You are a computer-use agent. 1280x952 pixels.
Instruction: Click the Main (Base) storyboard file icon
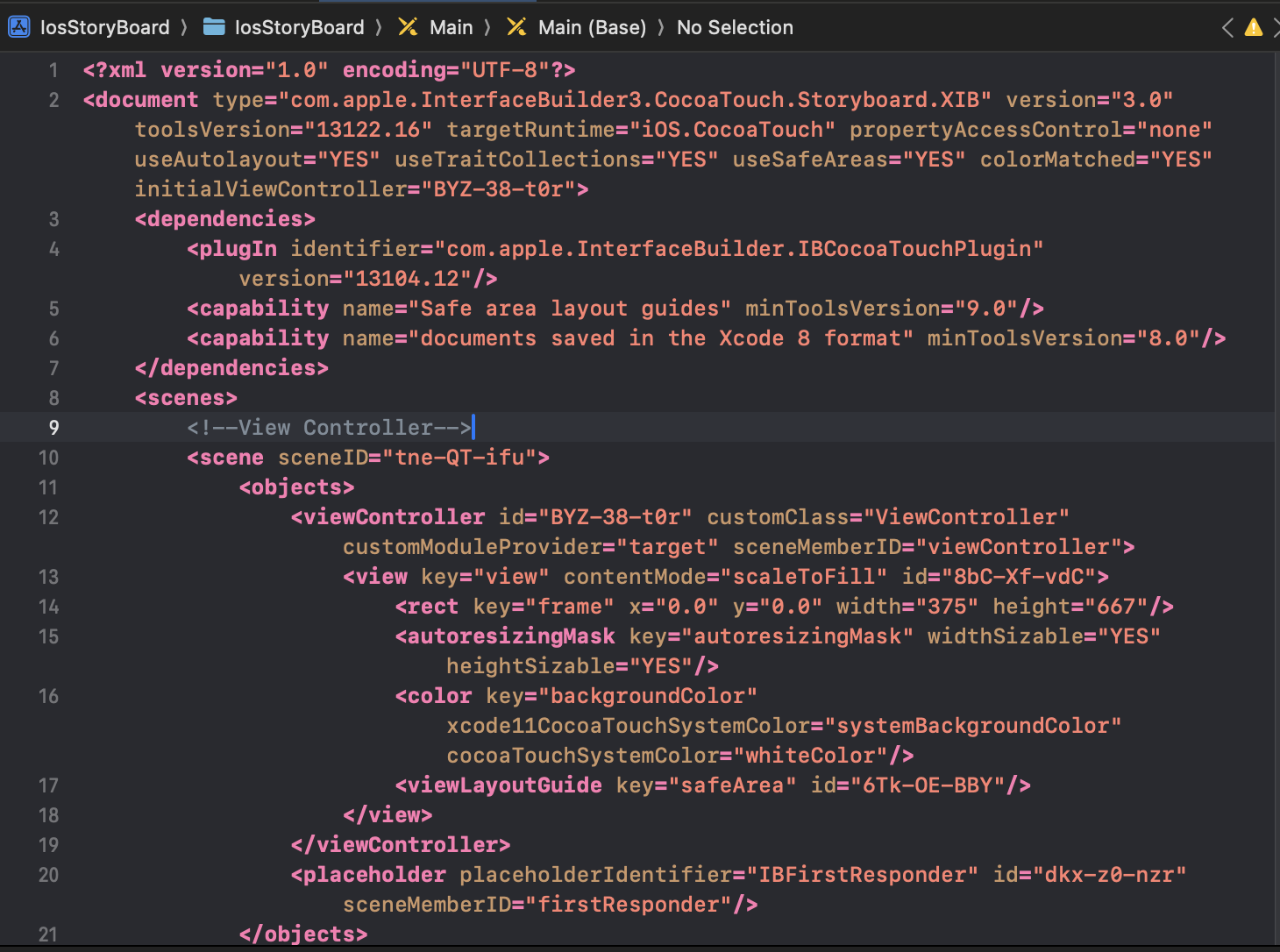point(516,27)
